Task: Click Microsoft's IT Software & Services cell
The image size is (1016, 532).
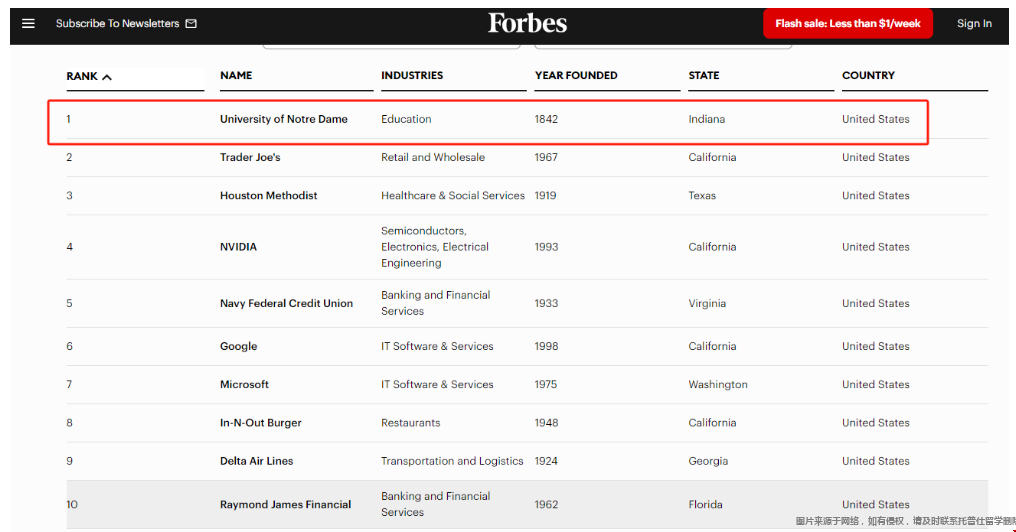Action: (x=437, y=384)
